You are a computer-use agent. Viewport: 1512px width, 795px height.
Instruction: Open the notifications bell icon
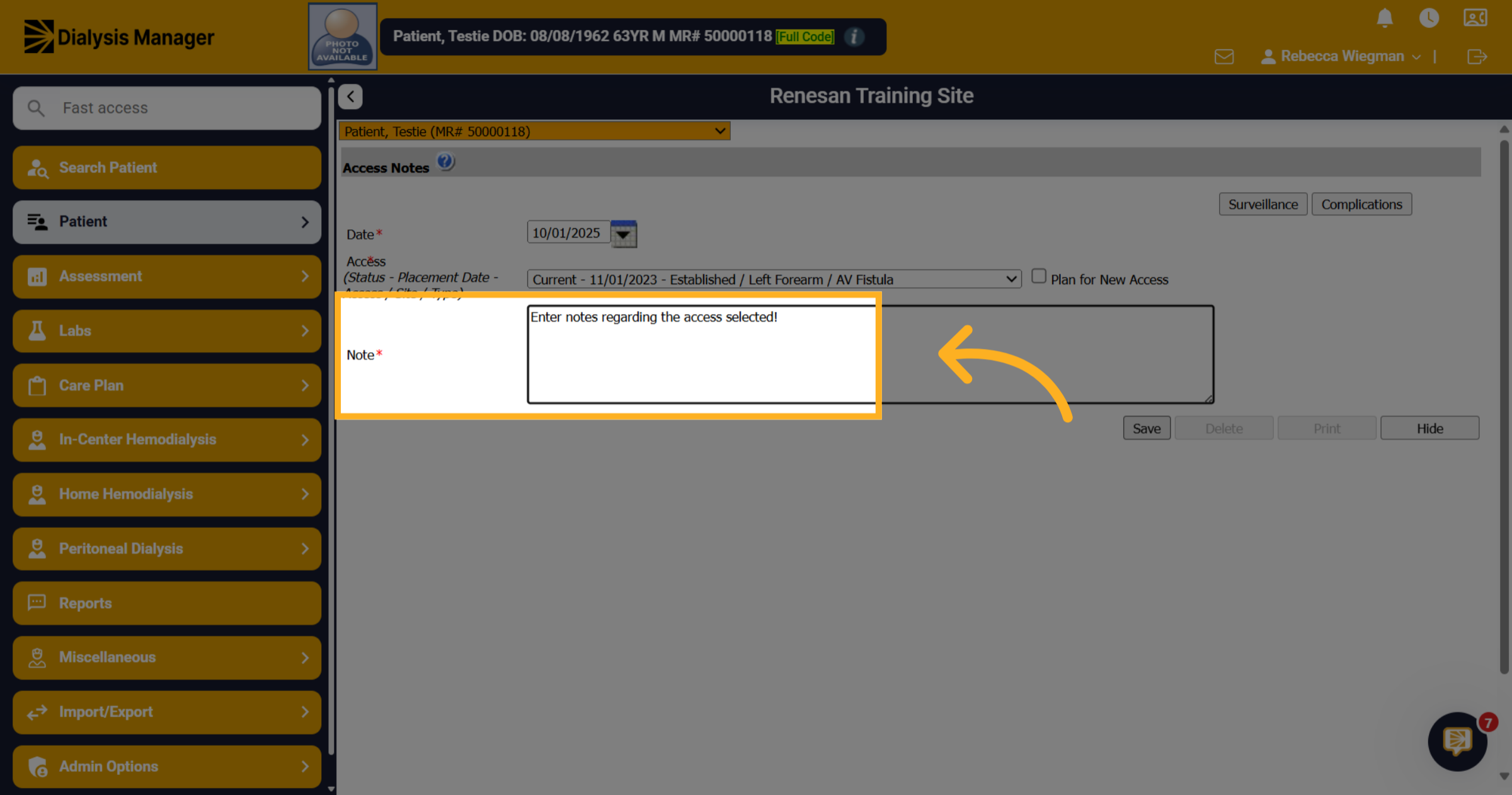[1384, 18]
